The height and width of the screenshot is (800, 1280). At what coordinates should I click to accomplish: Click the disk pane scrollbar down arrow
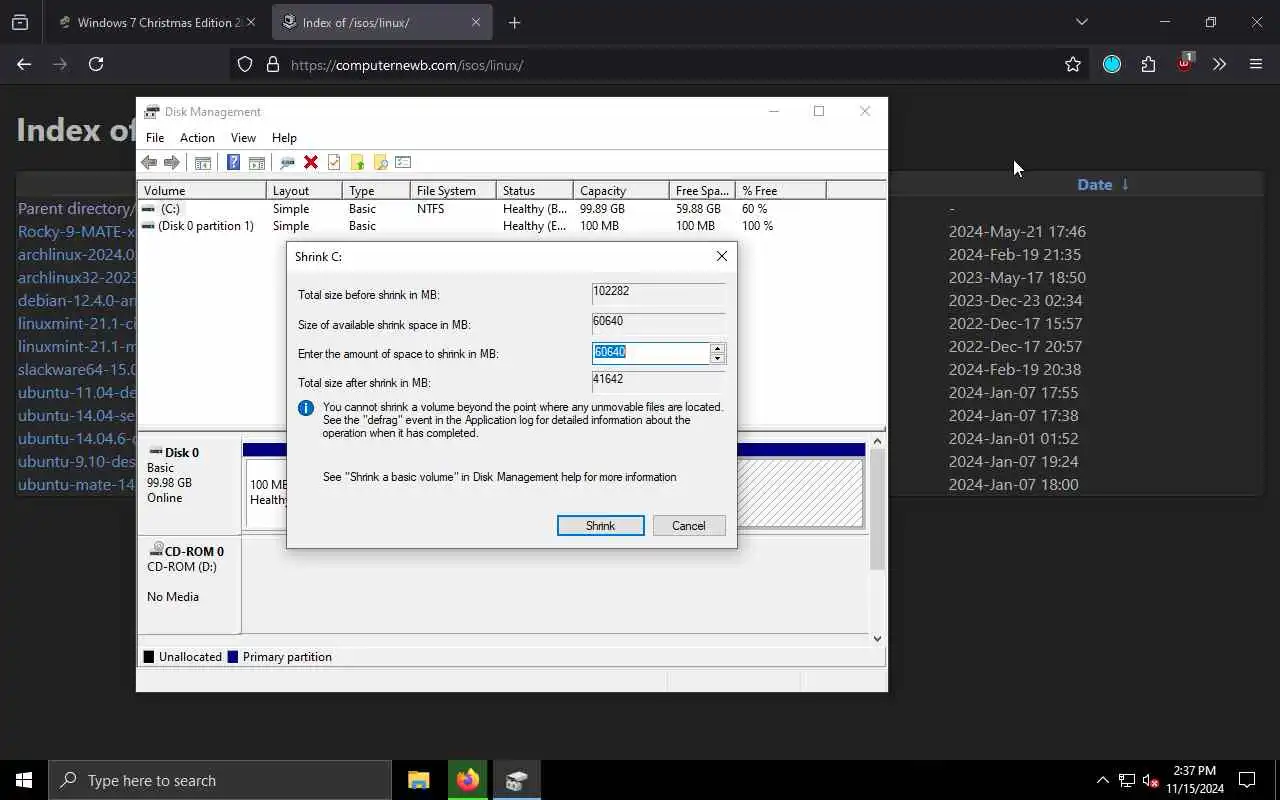[x=877, y=638]
